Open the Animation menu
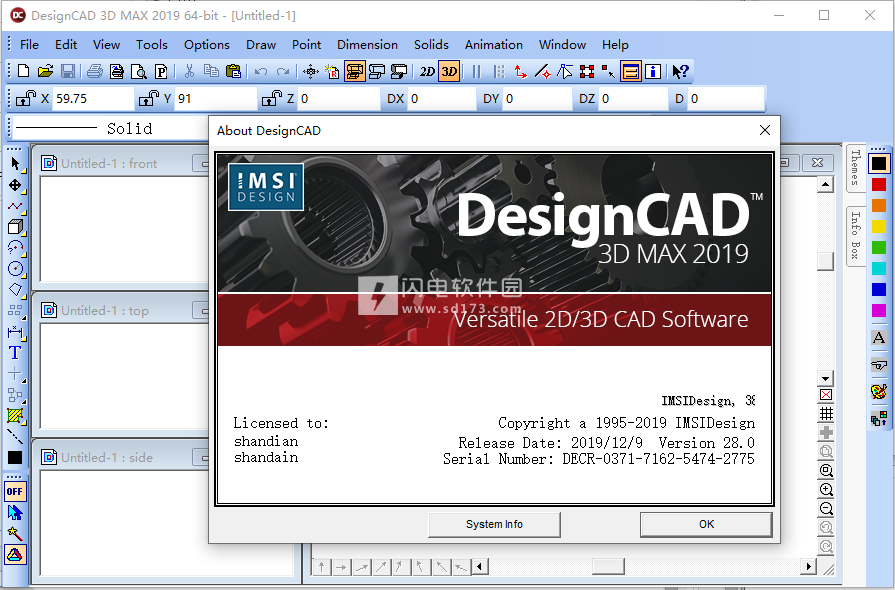Screen dimensions: 895x590 494,45
